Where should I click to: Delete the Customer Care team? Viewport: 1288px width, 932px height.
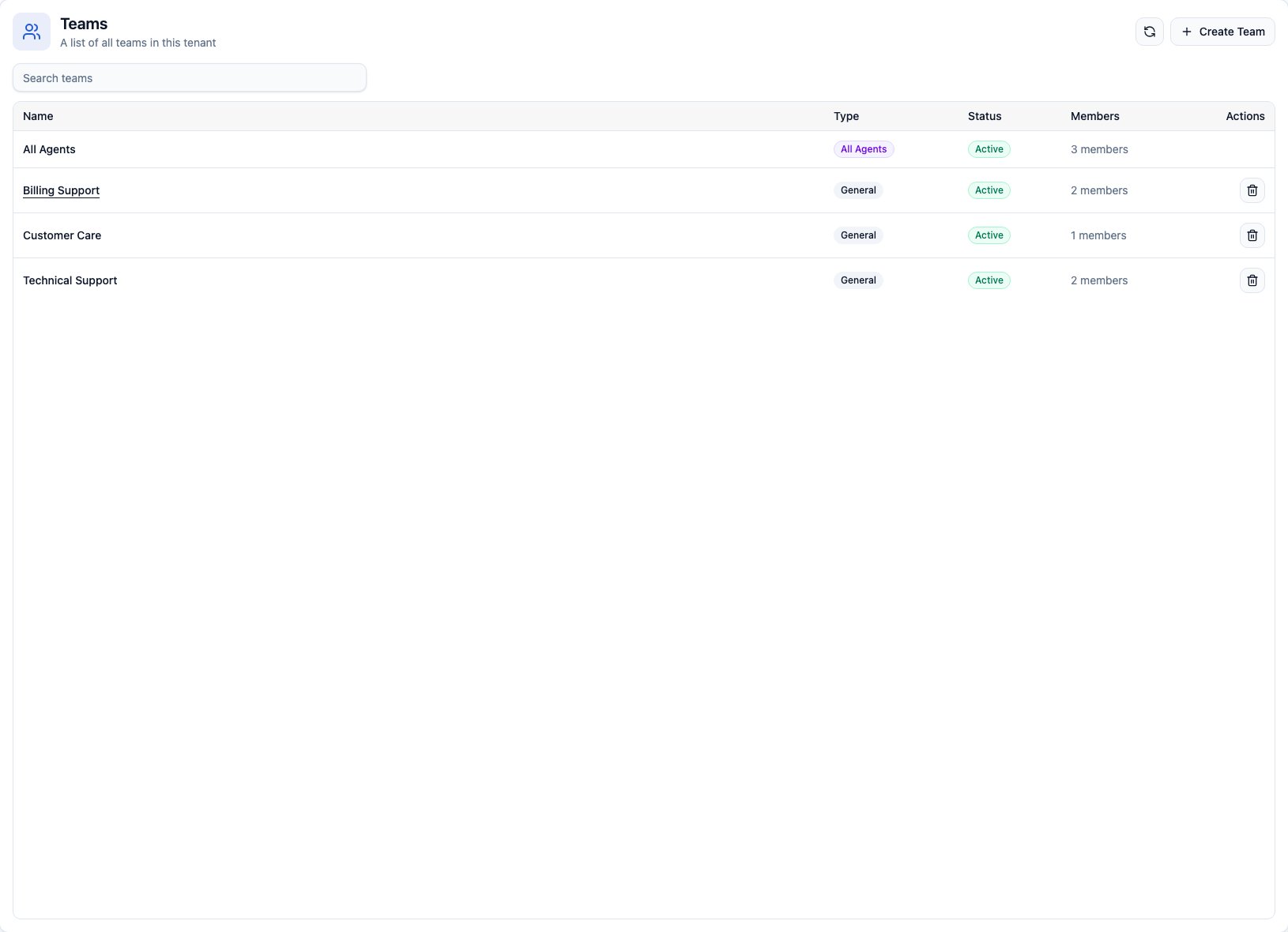click(1252, 235)
